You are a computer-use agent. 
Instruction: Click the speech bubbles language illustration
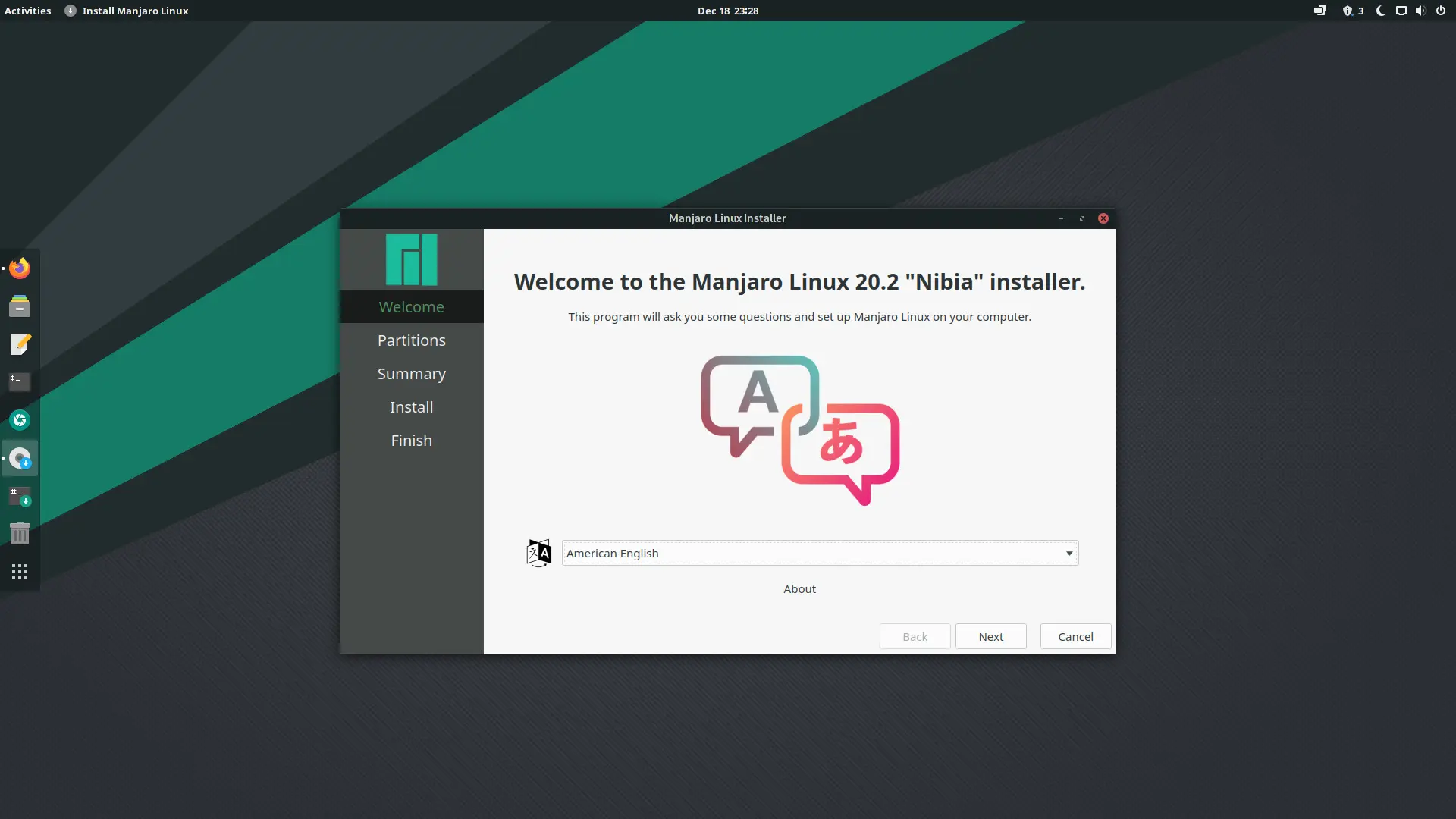coord(800,430)
